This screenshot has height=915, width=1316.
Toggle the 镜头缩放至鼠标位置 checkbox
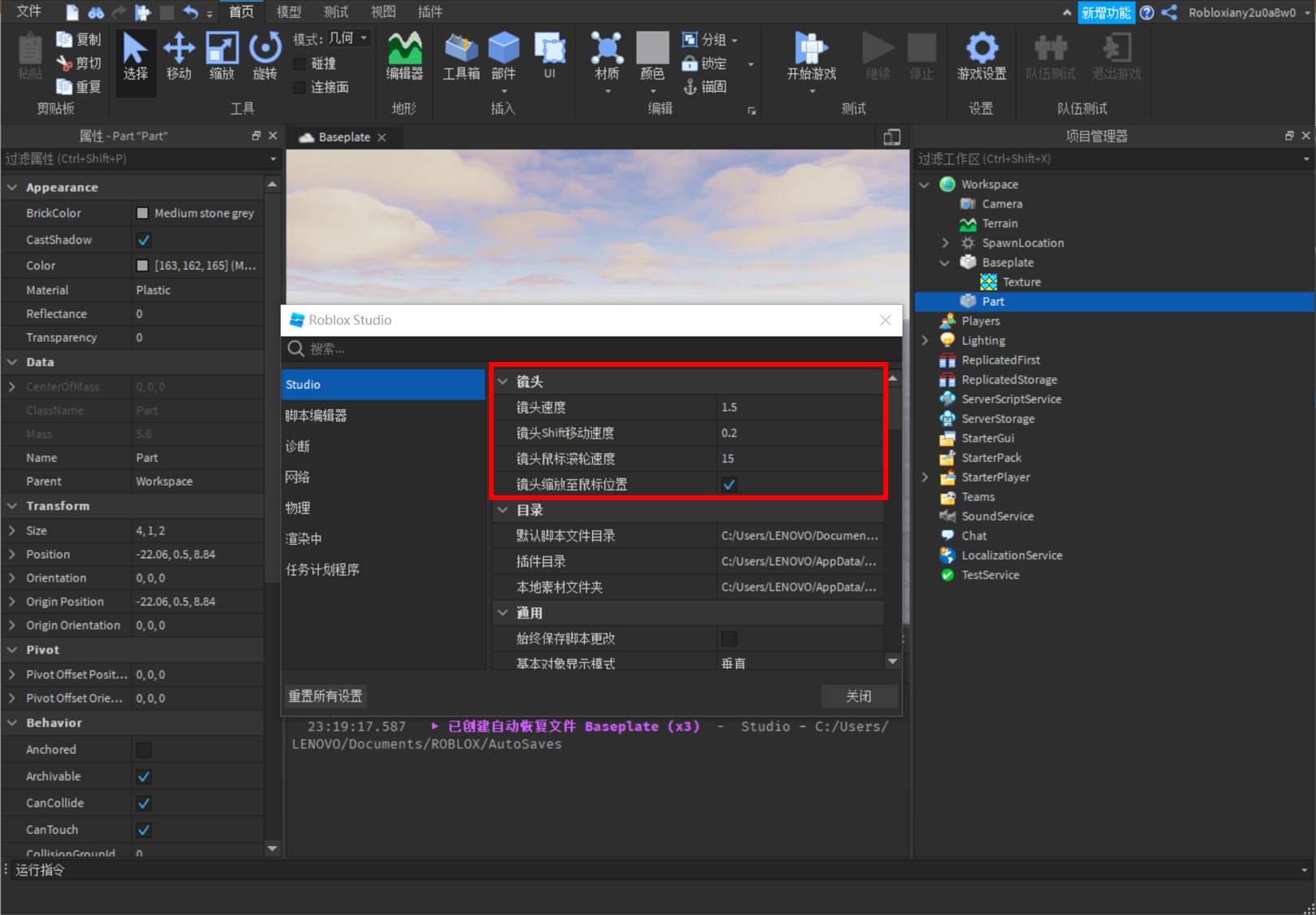pyautogui.click(x=729, y=484)
